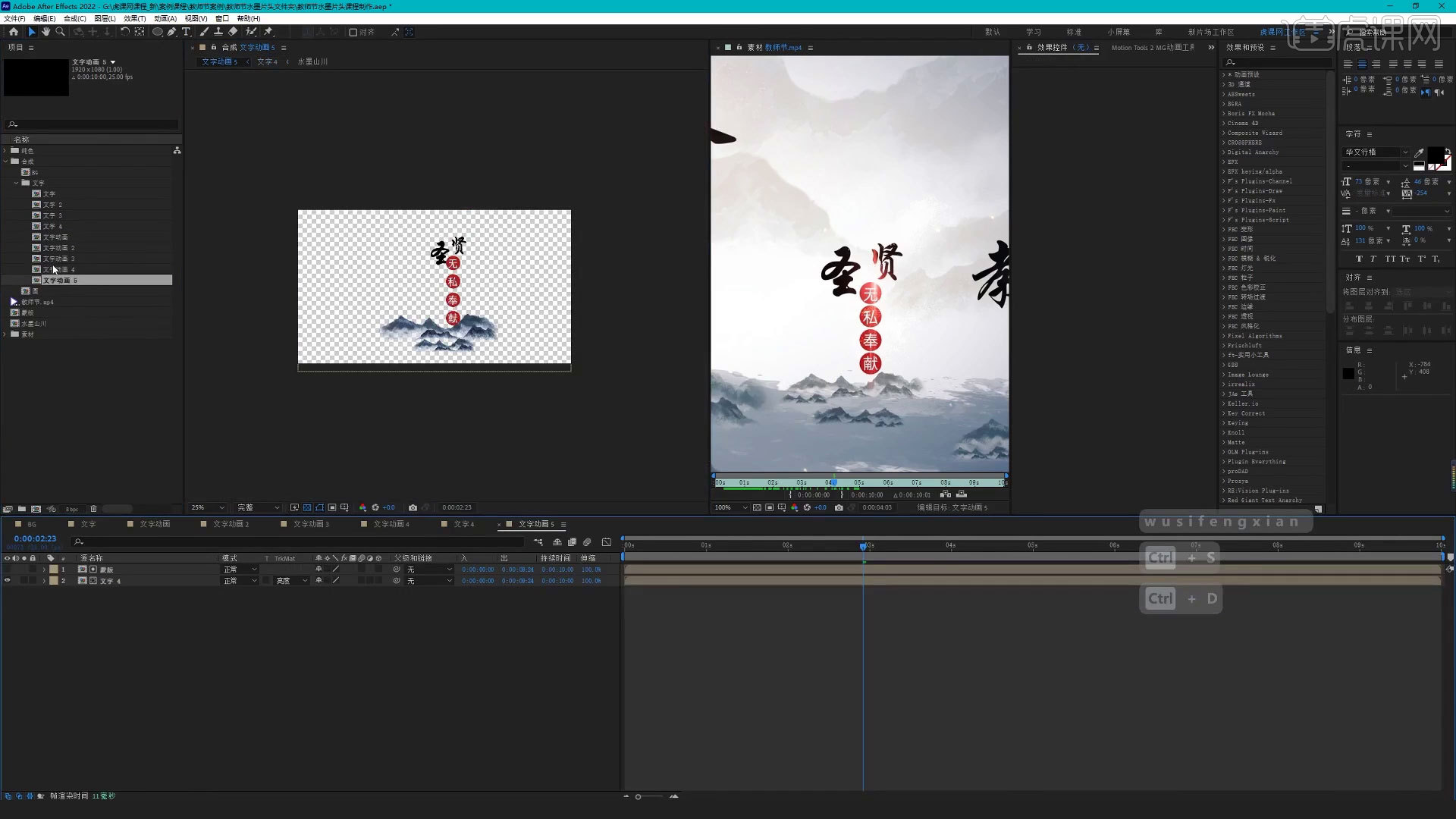Click the timeline zoom slider at bottom

648,796
